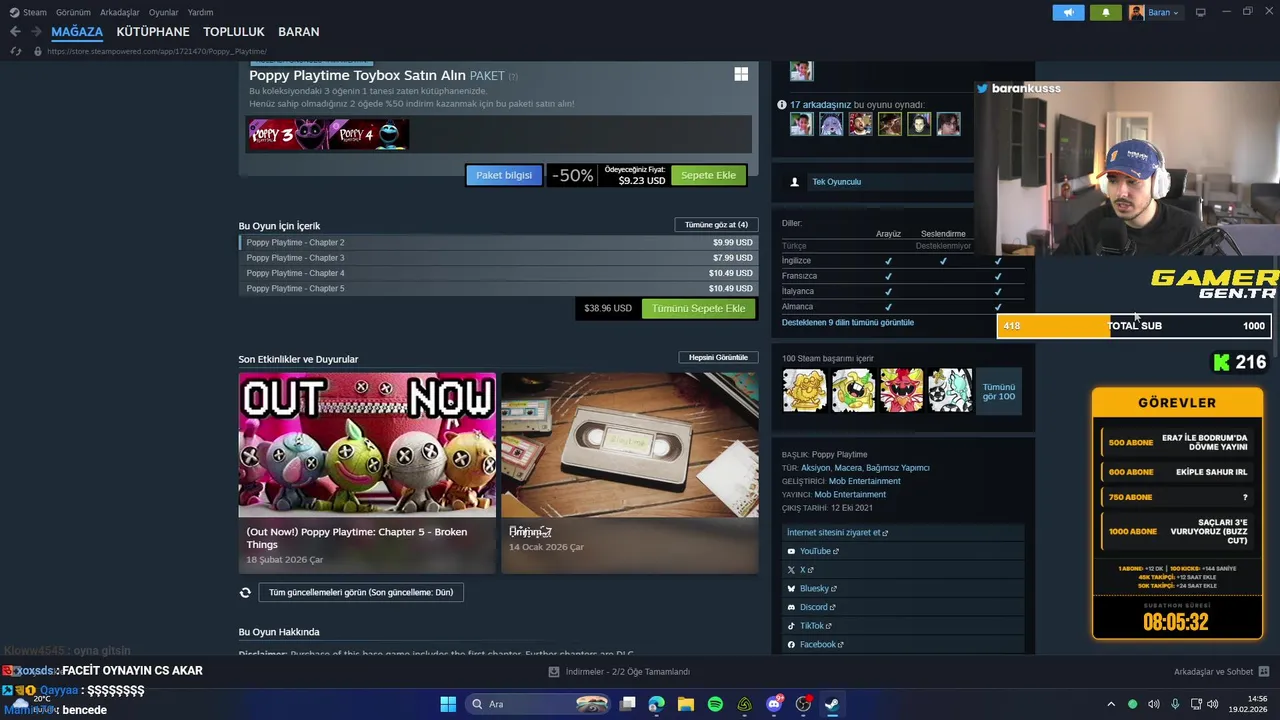The width and height of the screenshot is (1280, 720).
Task: Add the Toybox bundle with Sepete Ekle
Action: click(x=708, y=175)
